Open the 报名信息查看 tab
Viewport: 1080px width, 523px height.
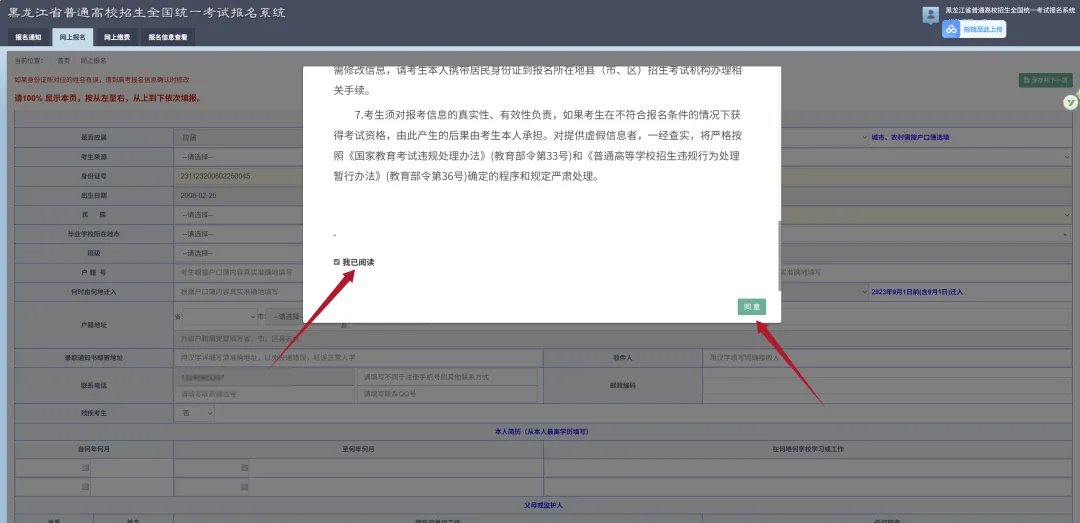[167, 38]
